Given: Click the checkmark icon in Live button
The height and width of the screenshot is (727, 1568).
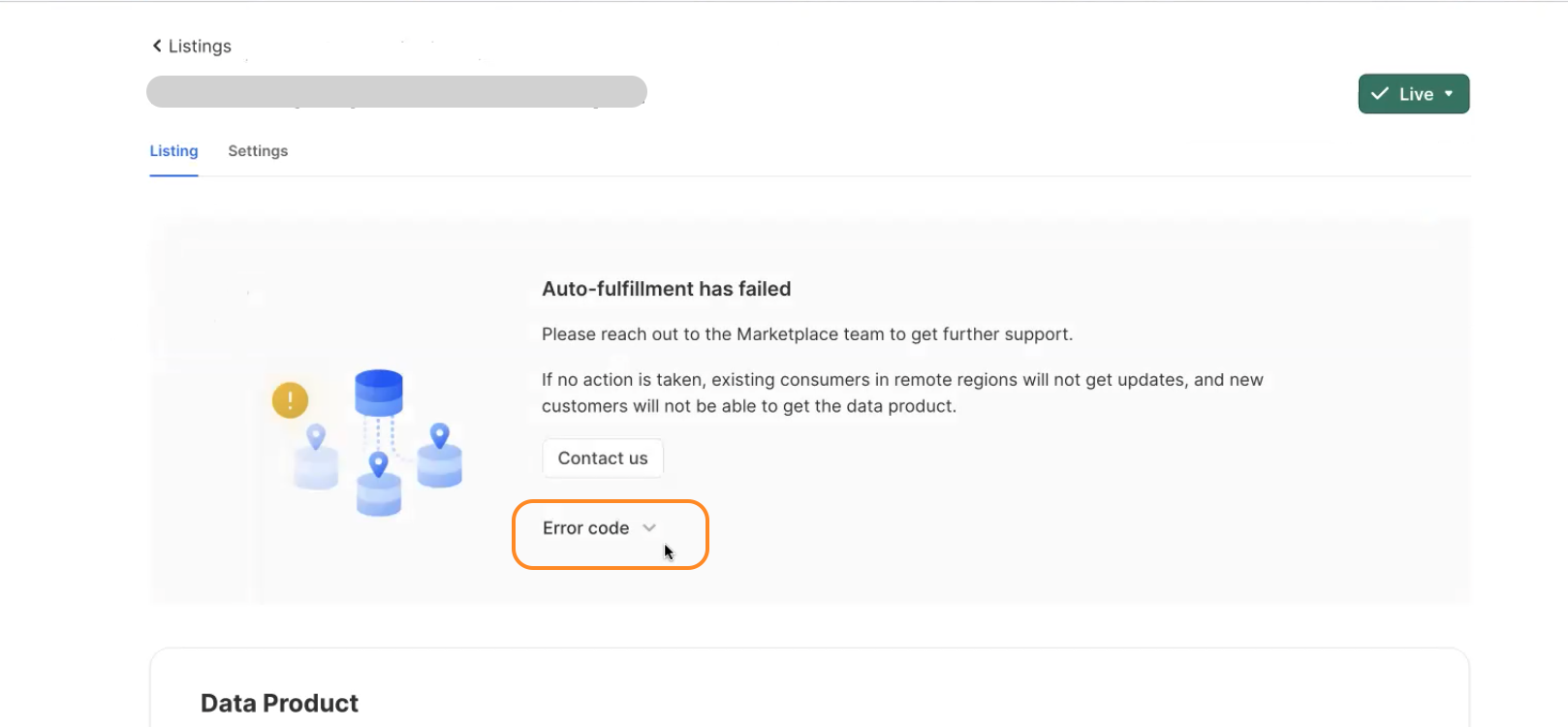Looking at the screenshot, I should [x=1380, y=94].
